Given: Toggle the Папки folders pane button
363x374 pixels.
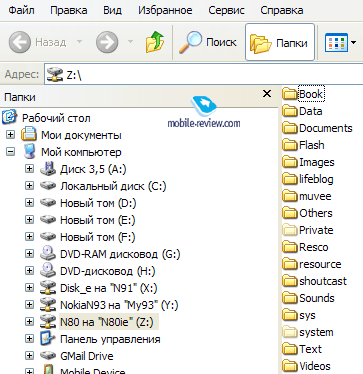Looking at the screenshot, I should (x=280, y=42).
